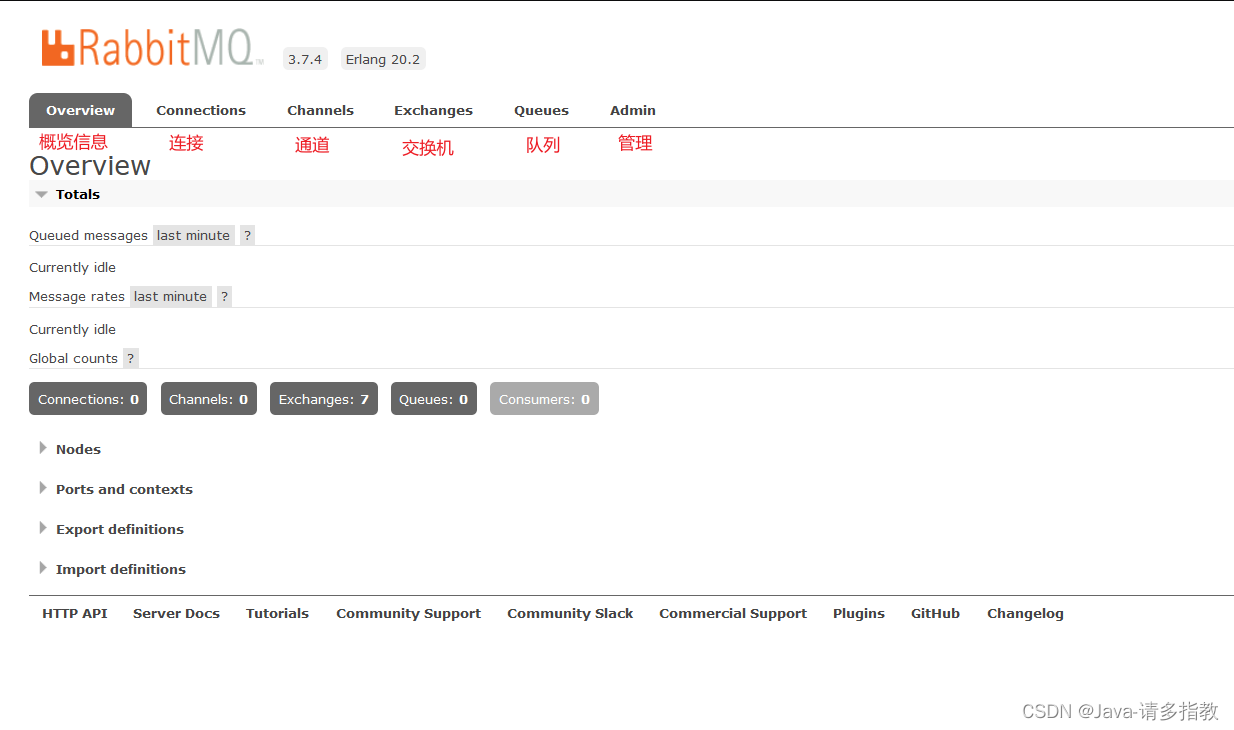Change Message rates last minute range
The image size is (1234, 730).
170,296
